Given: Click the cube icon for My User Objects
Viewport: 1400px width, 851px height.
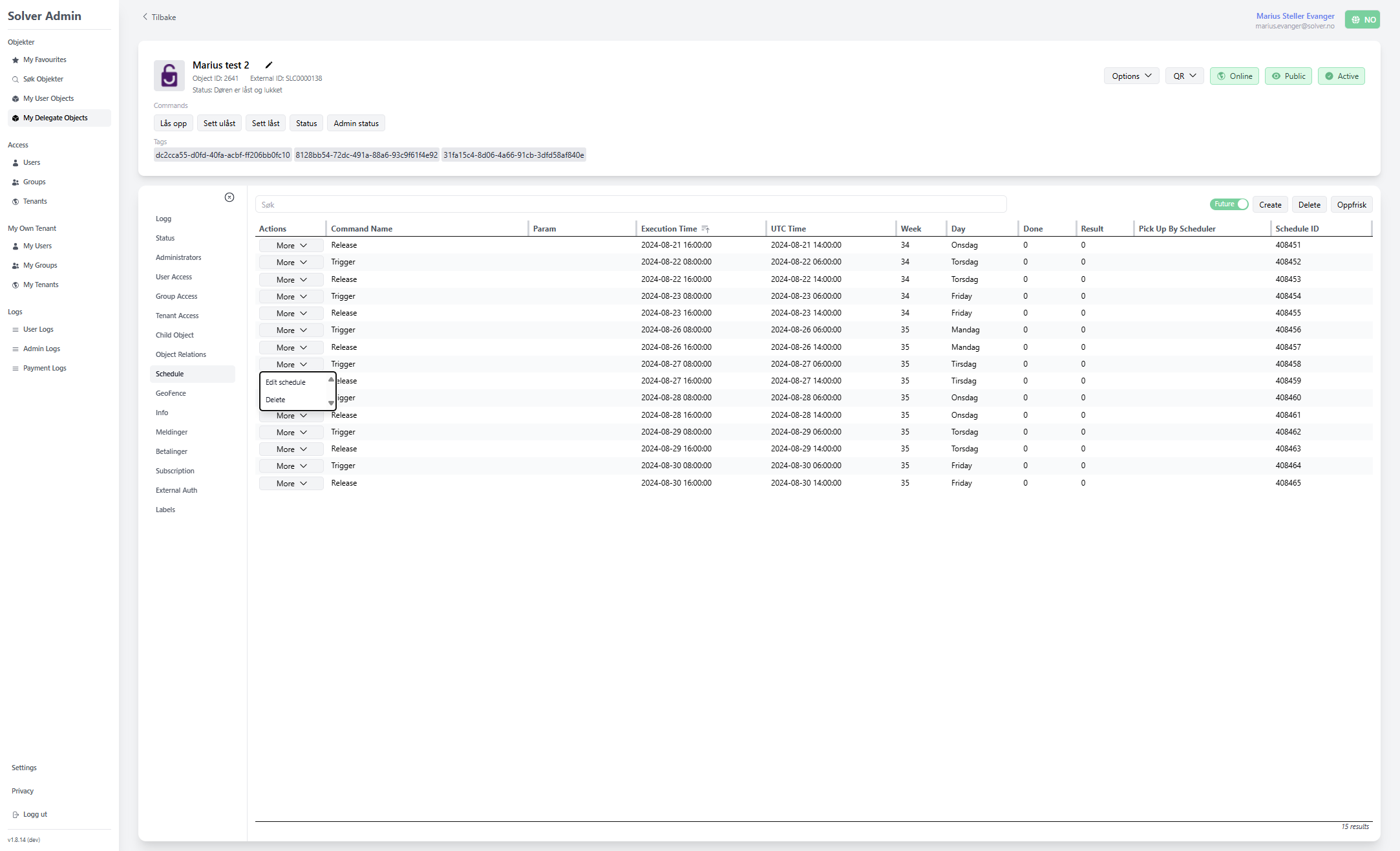Looking at the screenshot, I should click(x=16, y=99).
